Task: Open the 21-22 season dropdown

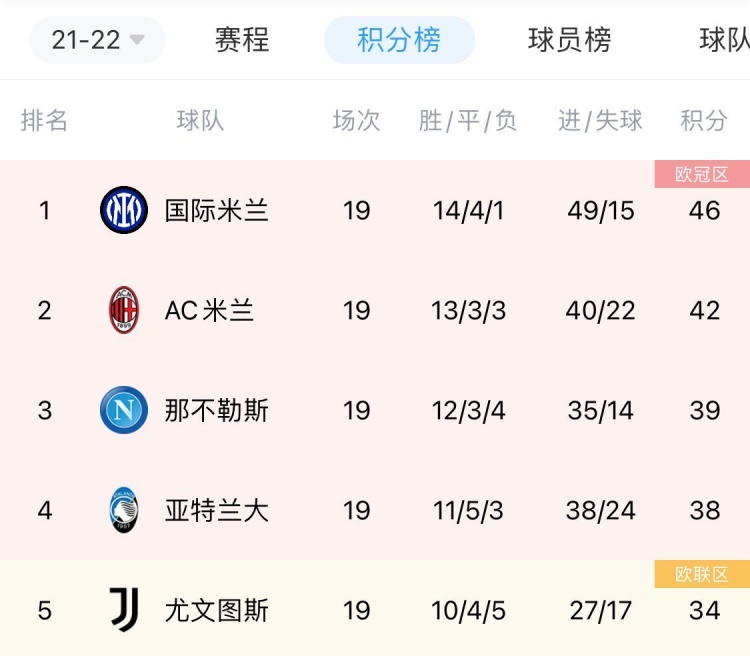Action: coord(98,40)
